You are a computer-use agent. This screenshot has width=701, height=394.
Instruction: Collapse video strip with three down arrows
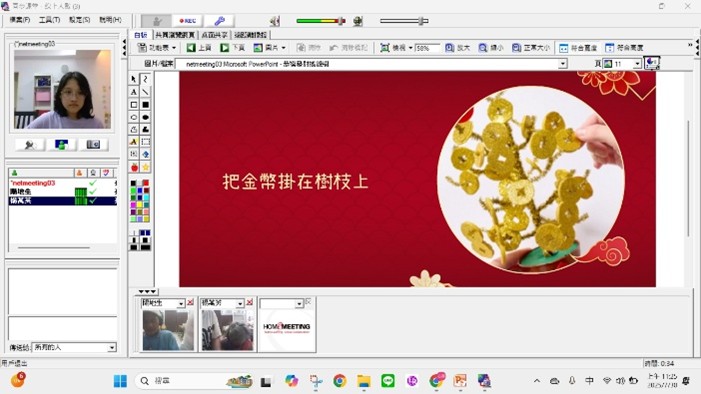pyautogui.click(x=147, y=292)
